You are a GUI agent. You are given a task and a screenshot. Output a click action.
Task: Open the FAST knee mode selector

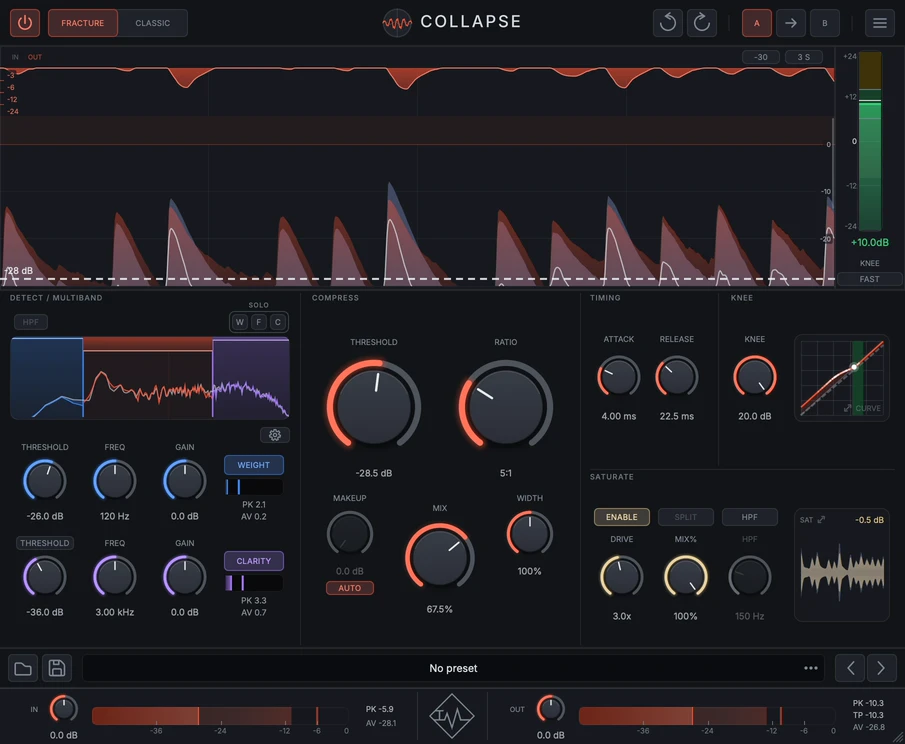869,279
